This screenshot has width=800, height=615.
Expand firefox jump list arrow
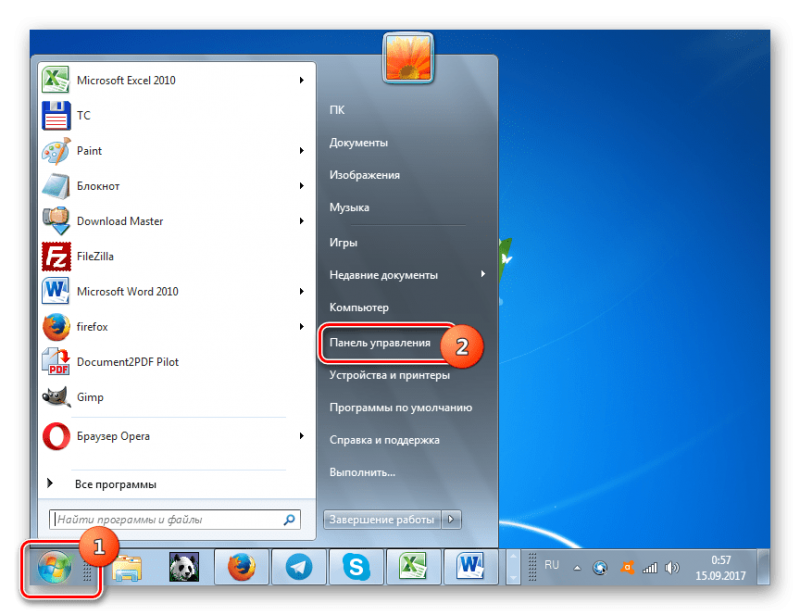pyautogui.click(x=302, y=327)
